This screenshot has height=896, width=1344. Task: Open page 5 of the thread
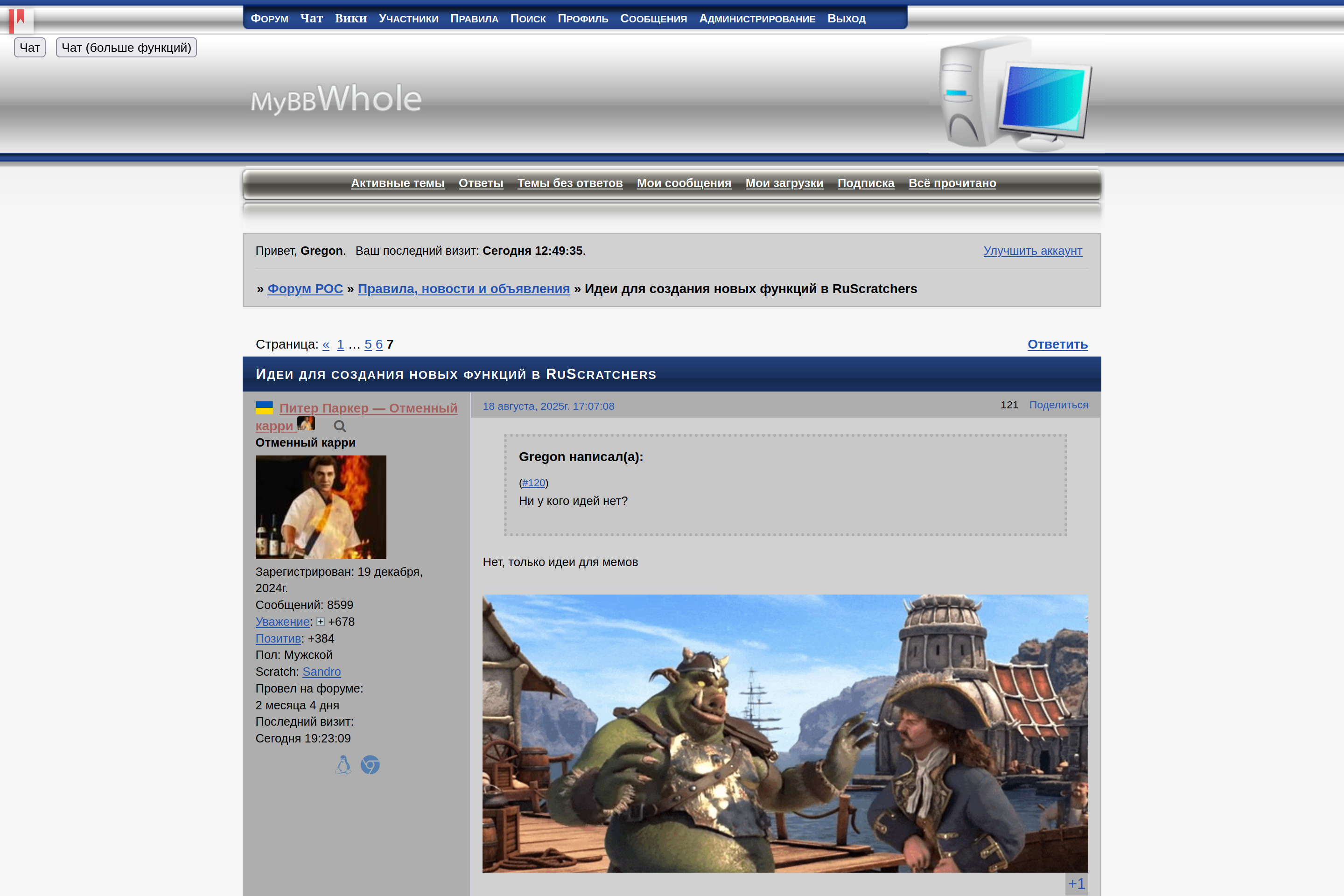point(368,344)
